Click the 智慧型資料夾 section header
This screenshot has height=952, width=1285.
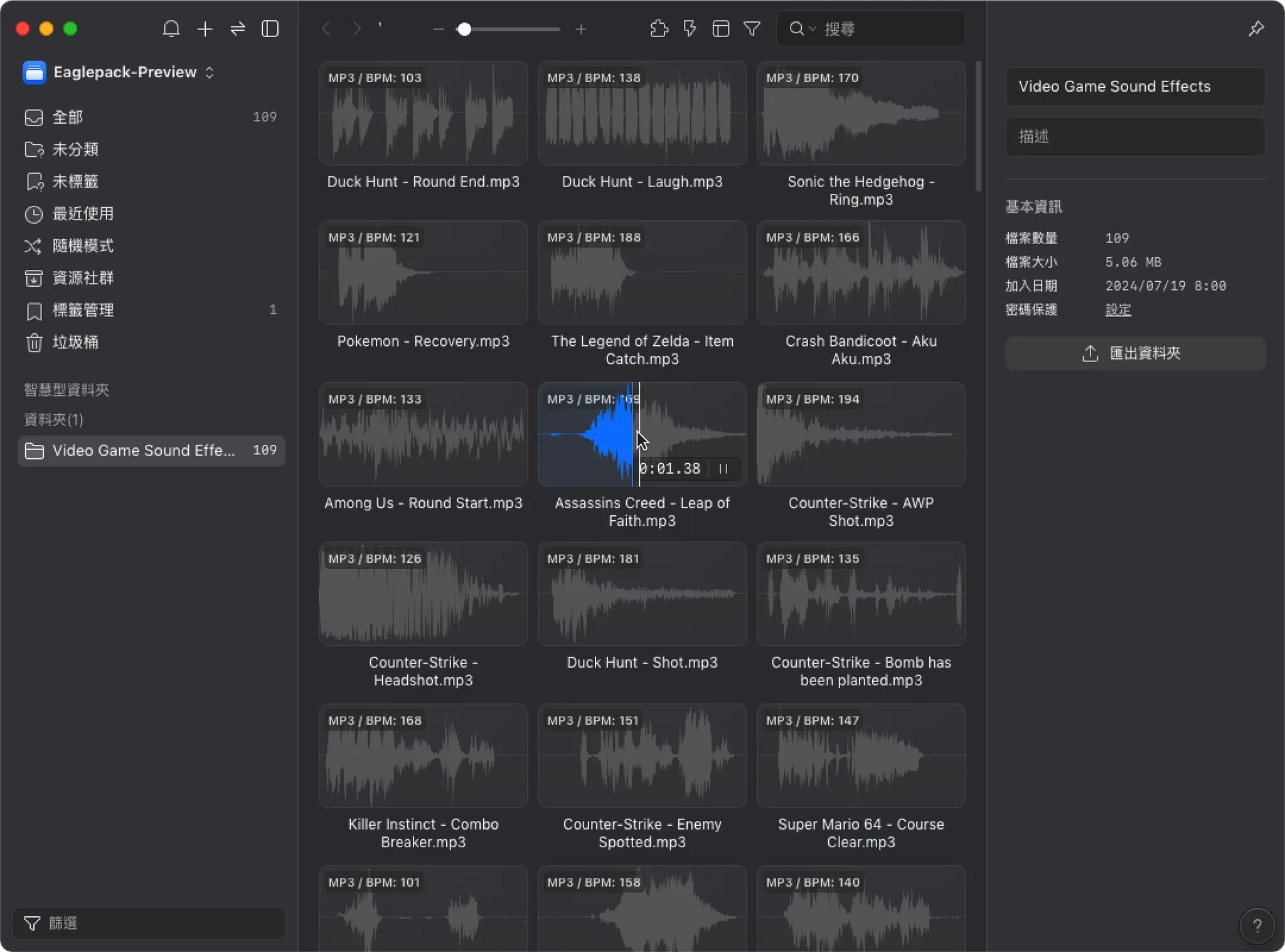[67, 390]
